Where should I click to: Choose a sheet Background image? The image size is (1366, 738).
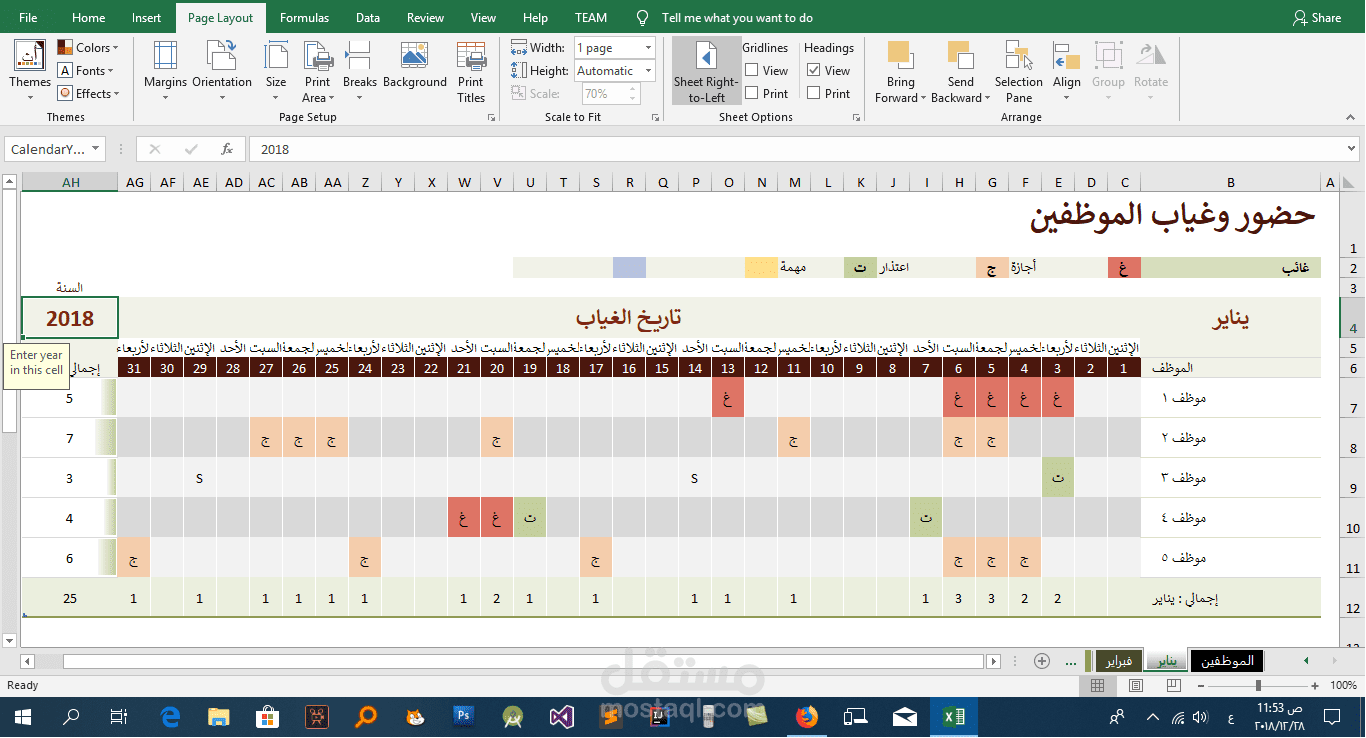(414, 66)
